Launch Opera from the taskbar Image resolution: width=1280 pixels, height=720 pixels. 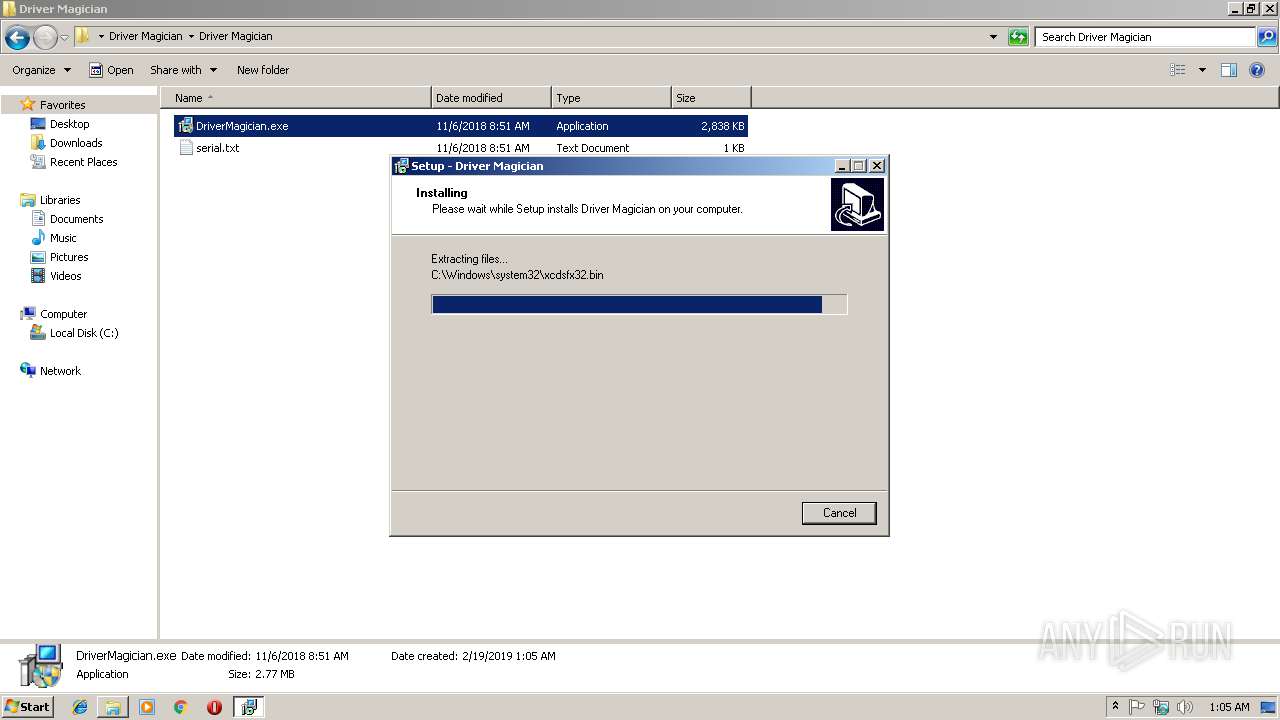[214, 707]
